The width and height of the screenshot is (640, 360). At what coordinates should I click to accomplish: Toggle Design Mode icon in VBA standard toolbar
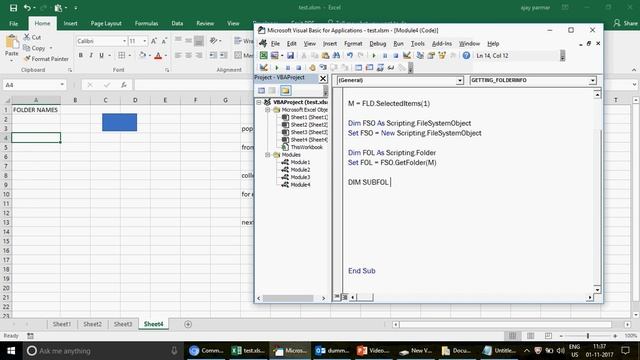tap(407, 56)
